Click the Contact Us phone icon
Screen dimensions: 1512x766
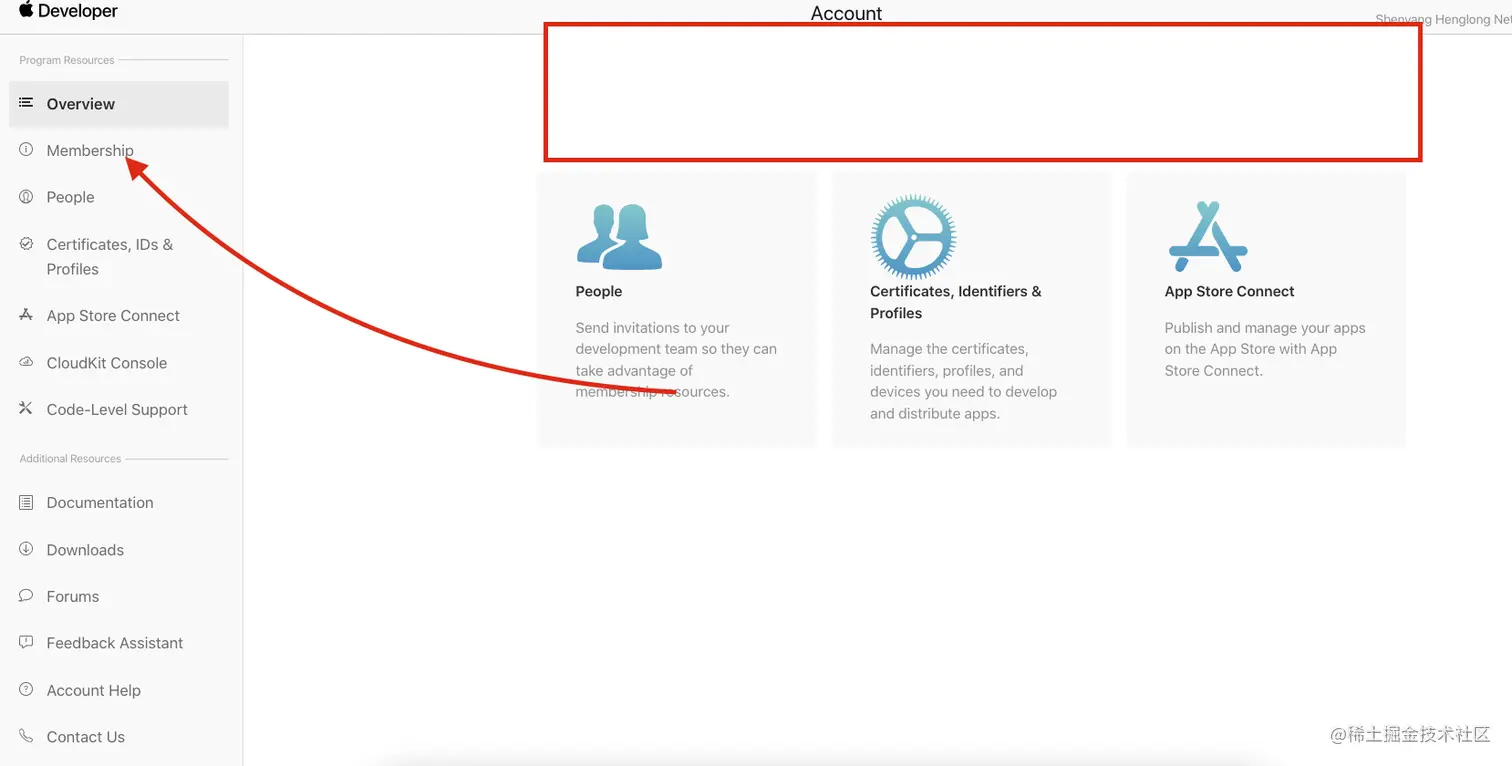click(26, 735)
